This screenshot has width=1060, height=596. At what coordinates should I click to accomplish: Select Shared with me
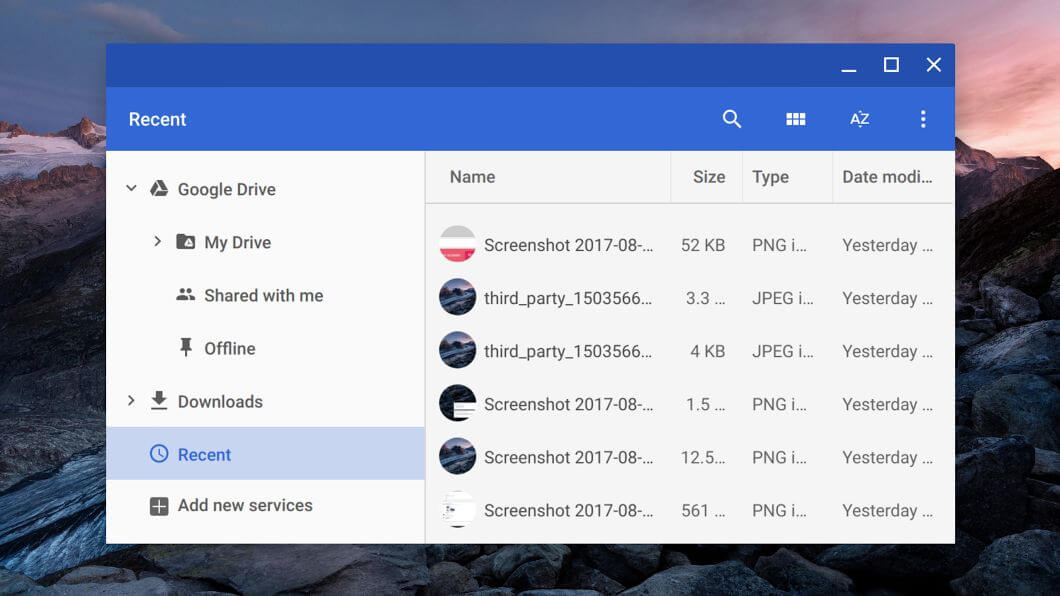(x=263, y=295)
